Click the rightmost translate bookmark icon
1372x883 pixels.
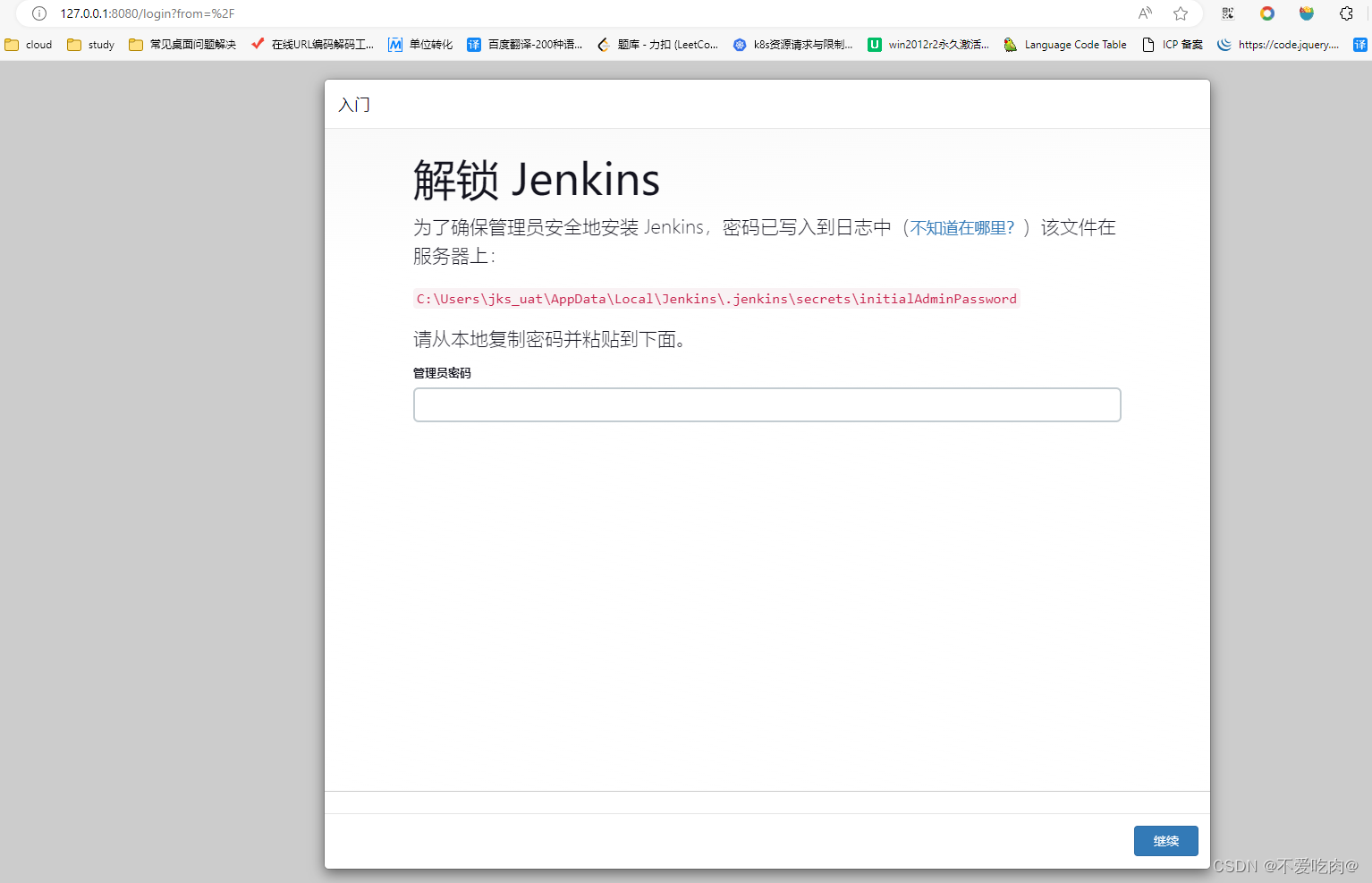coord(1360,45)
